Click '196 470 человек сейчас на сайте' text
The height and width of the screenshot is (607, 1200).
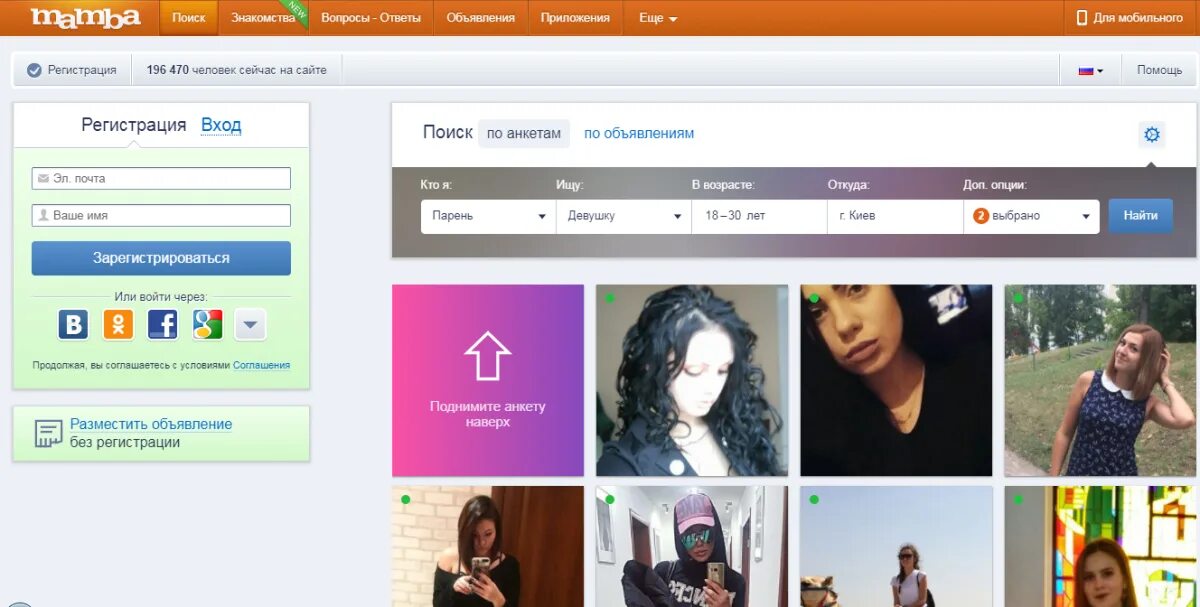pyautogui.click(x=236, y=70)
